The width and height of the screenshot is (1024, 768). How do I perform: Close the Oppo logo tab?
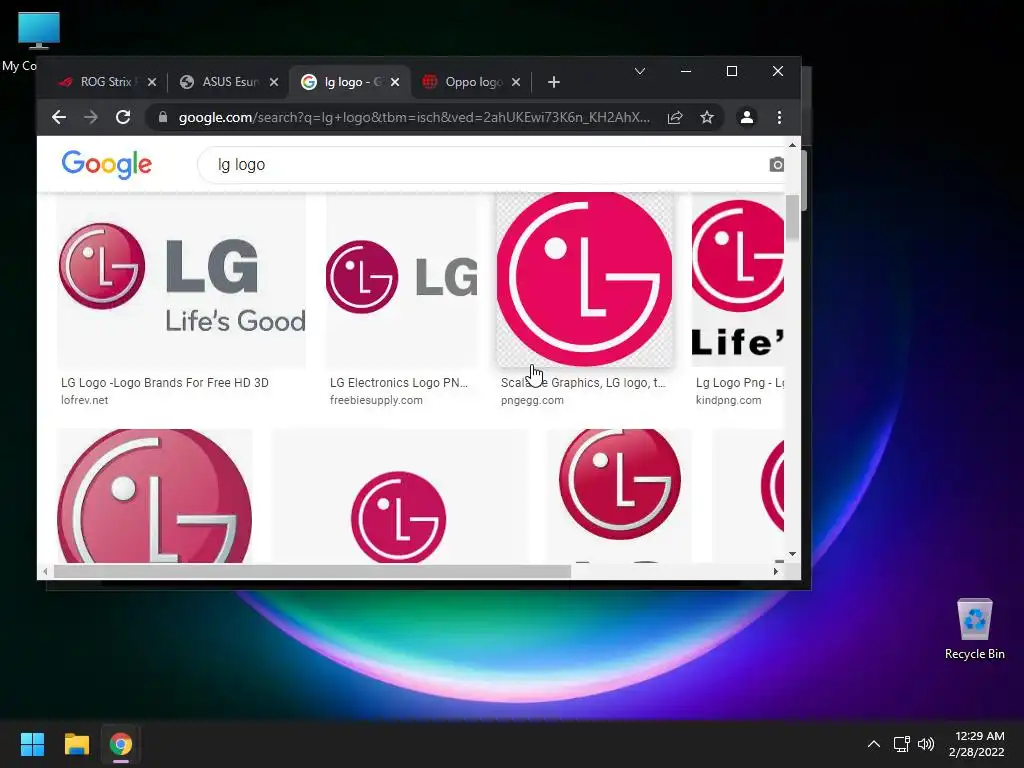coord(516,82)
